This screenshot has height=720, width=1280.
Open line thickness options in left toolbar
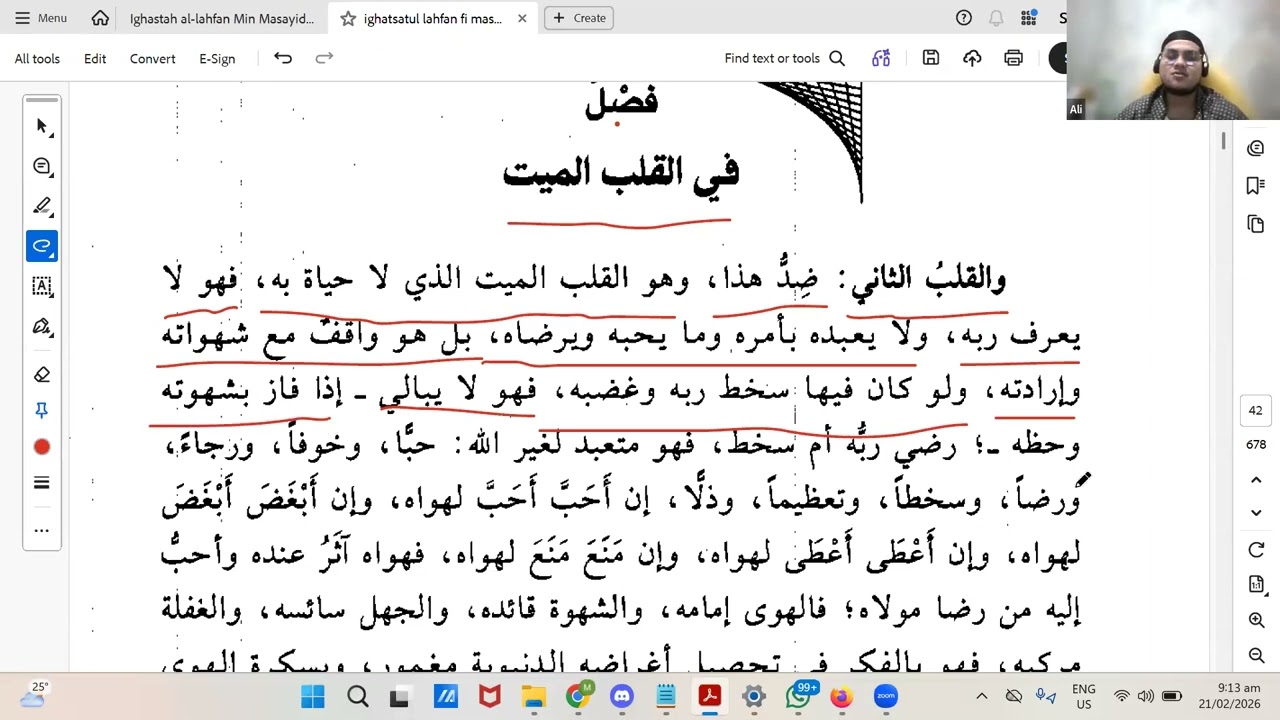(42, 483)
